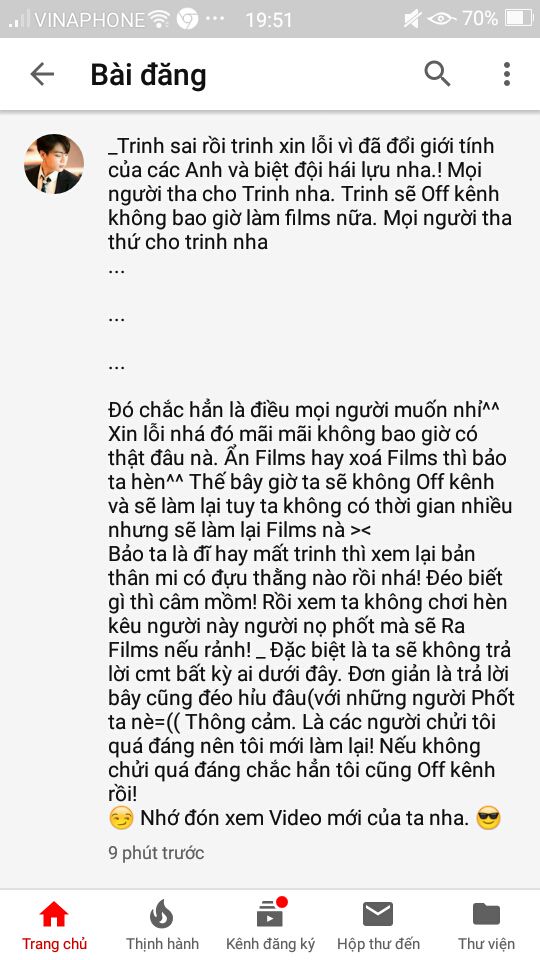The width and height of the screenshot is (540, 960).
Task: Open search with the magnifier icon
Action: (437, 74)
